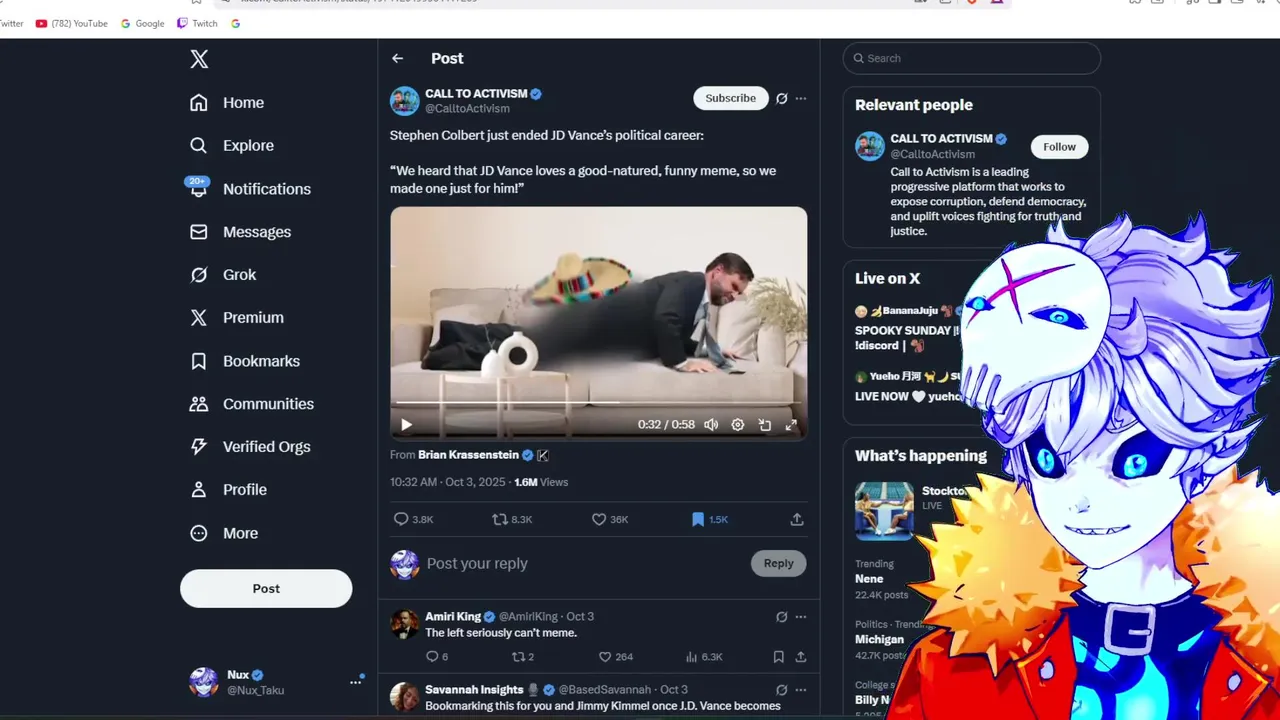Open Grok from the sidebar
1280x720 pixels.
click(223, 275)
